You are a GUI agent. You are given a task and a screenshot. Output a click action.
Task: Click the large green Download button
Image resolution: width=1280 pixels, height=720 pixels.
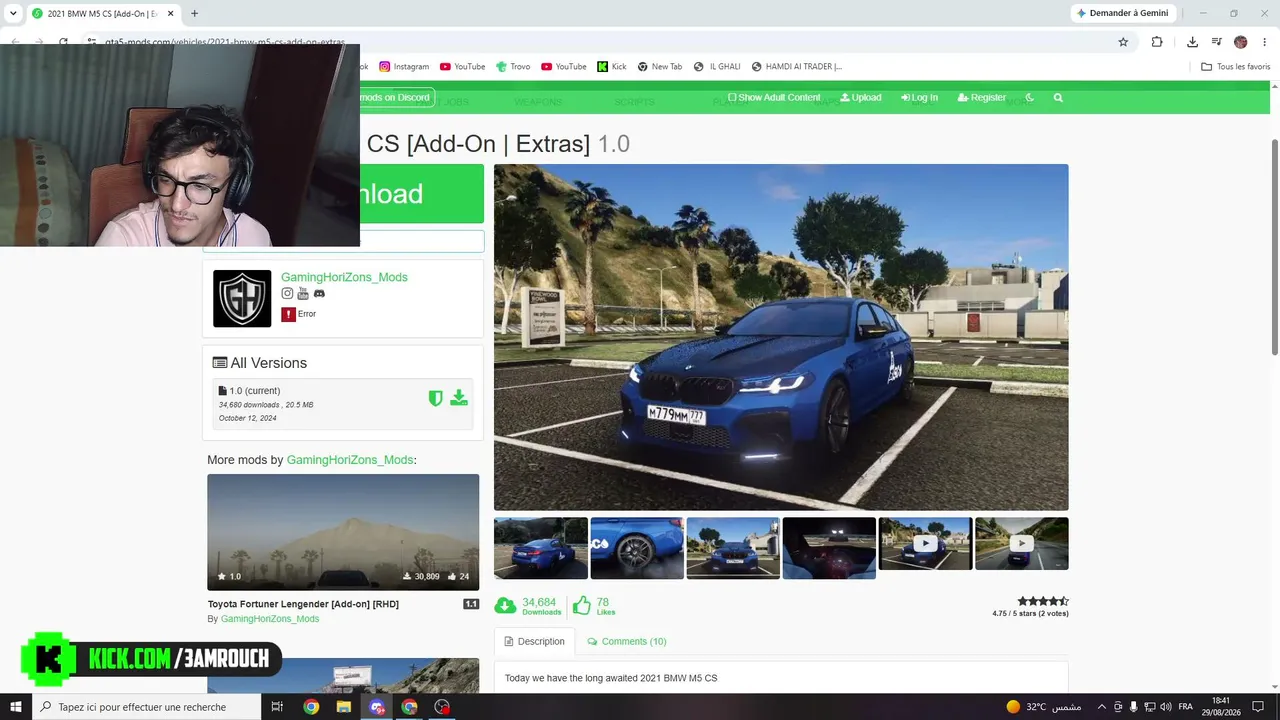click(421, 194)
